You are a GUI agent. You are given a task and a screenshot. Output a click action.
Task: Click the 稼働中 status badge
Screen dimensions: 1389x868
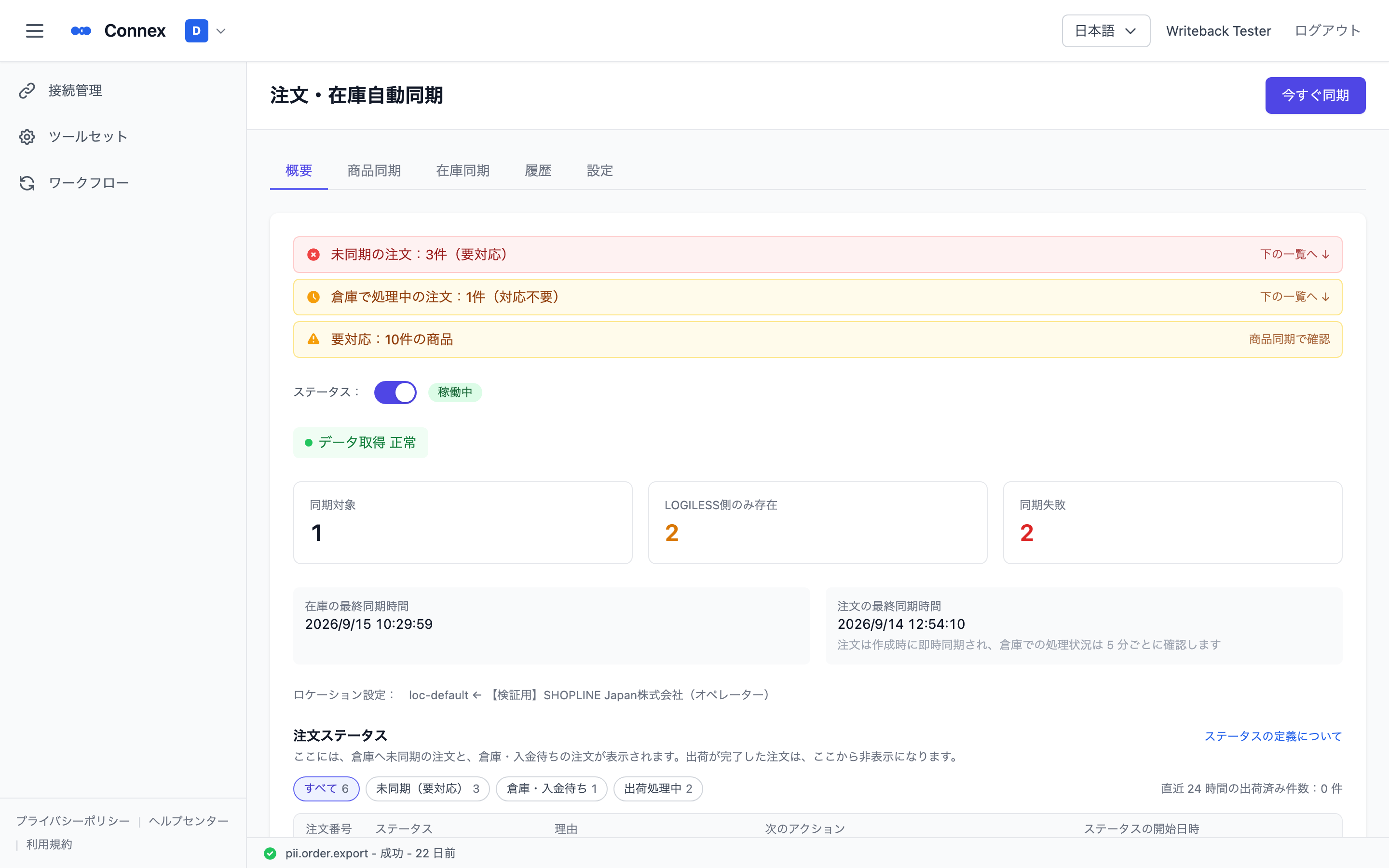pyautogui.click(x=455, y=392)
